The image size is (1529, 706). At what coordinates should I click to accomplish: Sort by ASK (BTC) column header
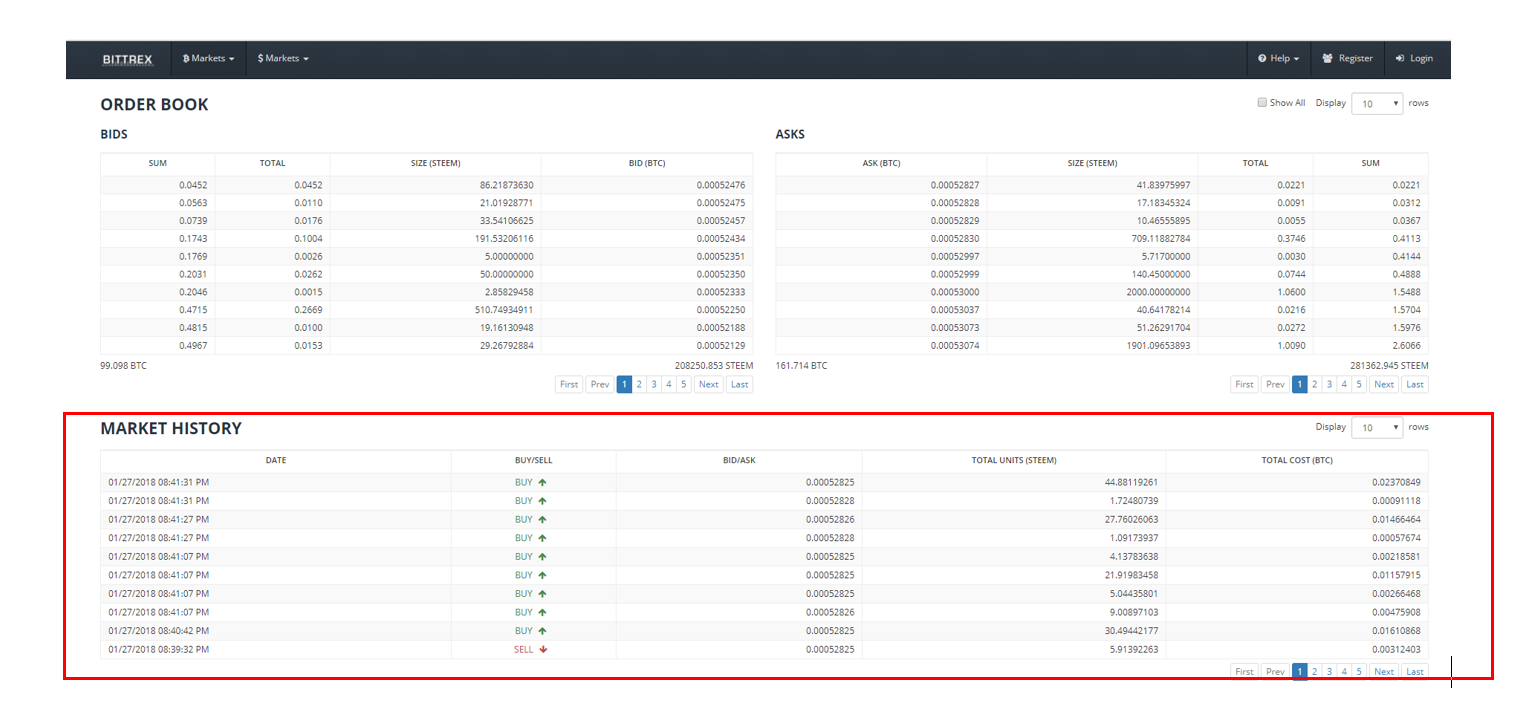pos(881,163)
